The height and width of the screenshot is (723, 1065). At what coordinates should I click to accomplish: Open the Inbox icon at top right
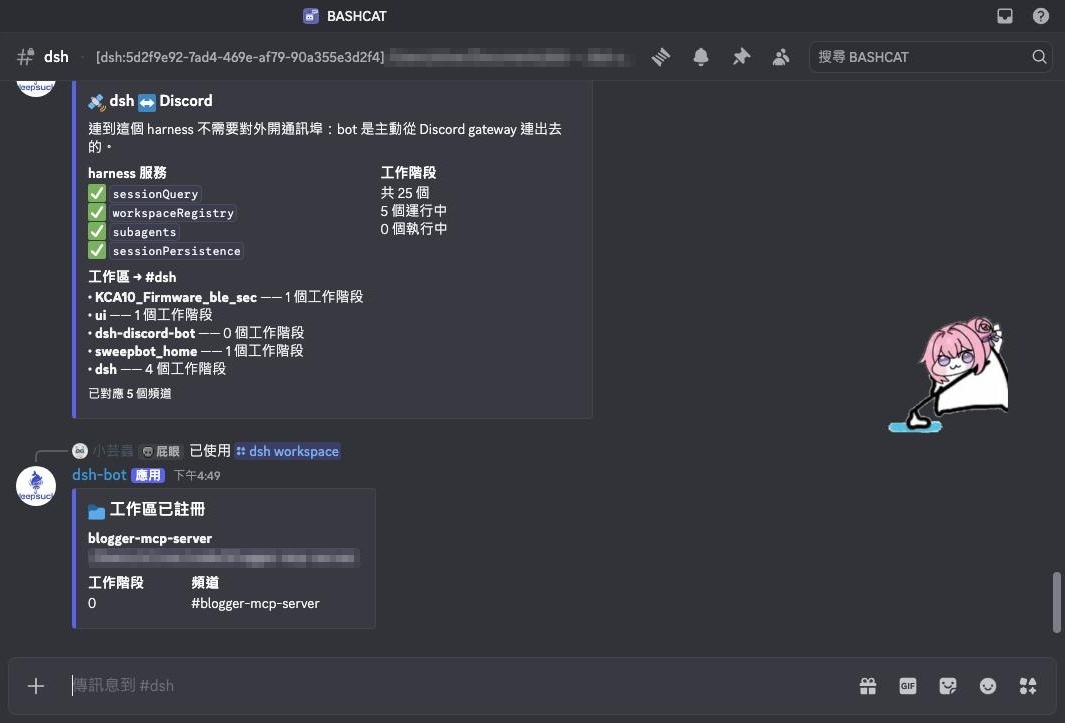click(x=1005, y=16)
